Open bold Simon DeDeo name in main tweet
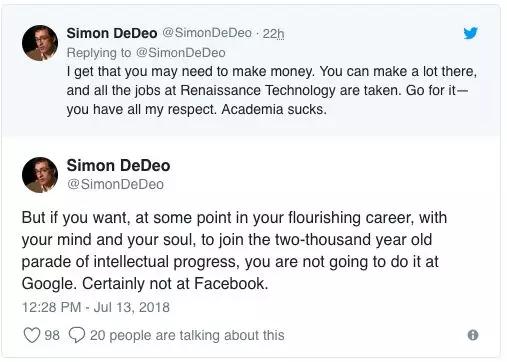 (x=118, y=165)
